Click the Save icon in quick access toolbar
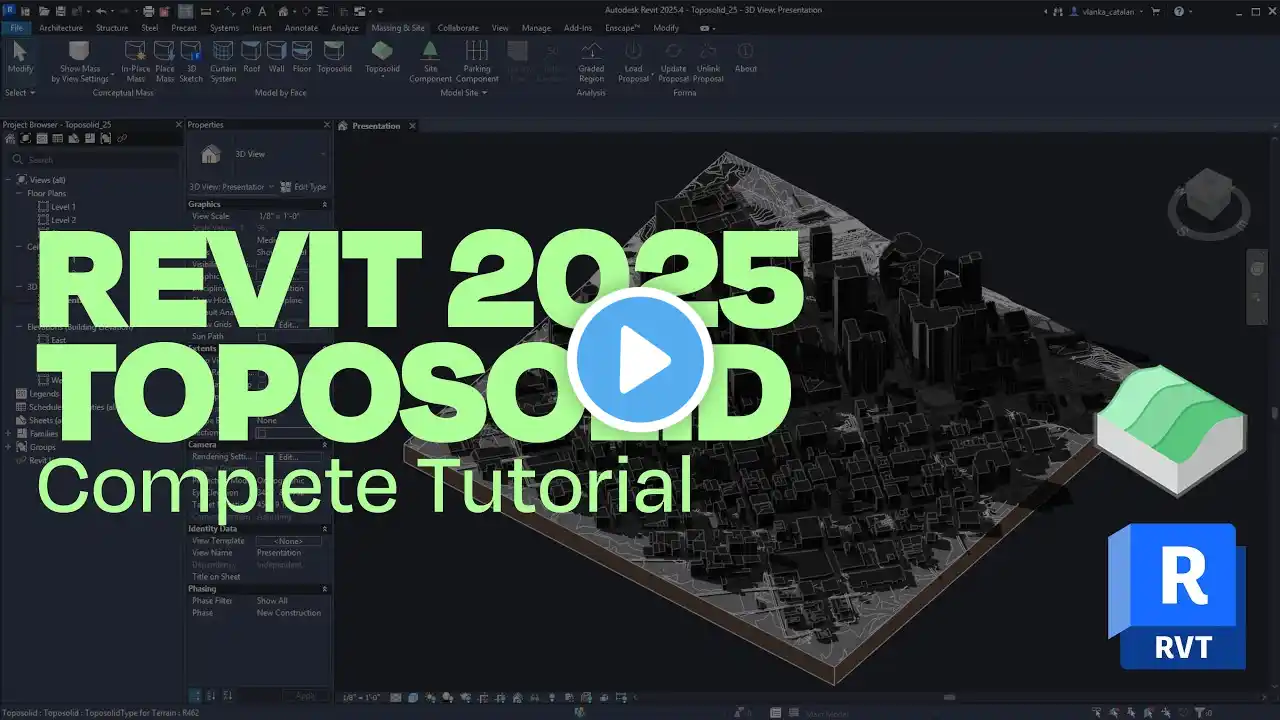Viewport: 1280px width, 720px height. [61, 11]
